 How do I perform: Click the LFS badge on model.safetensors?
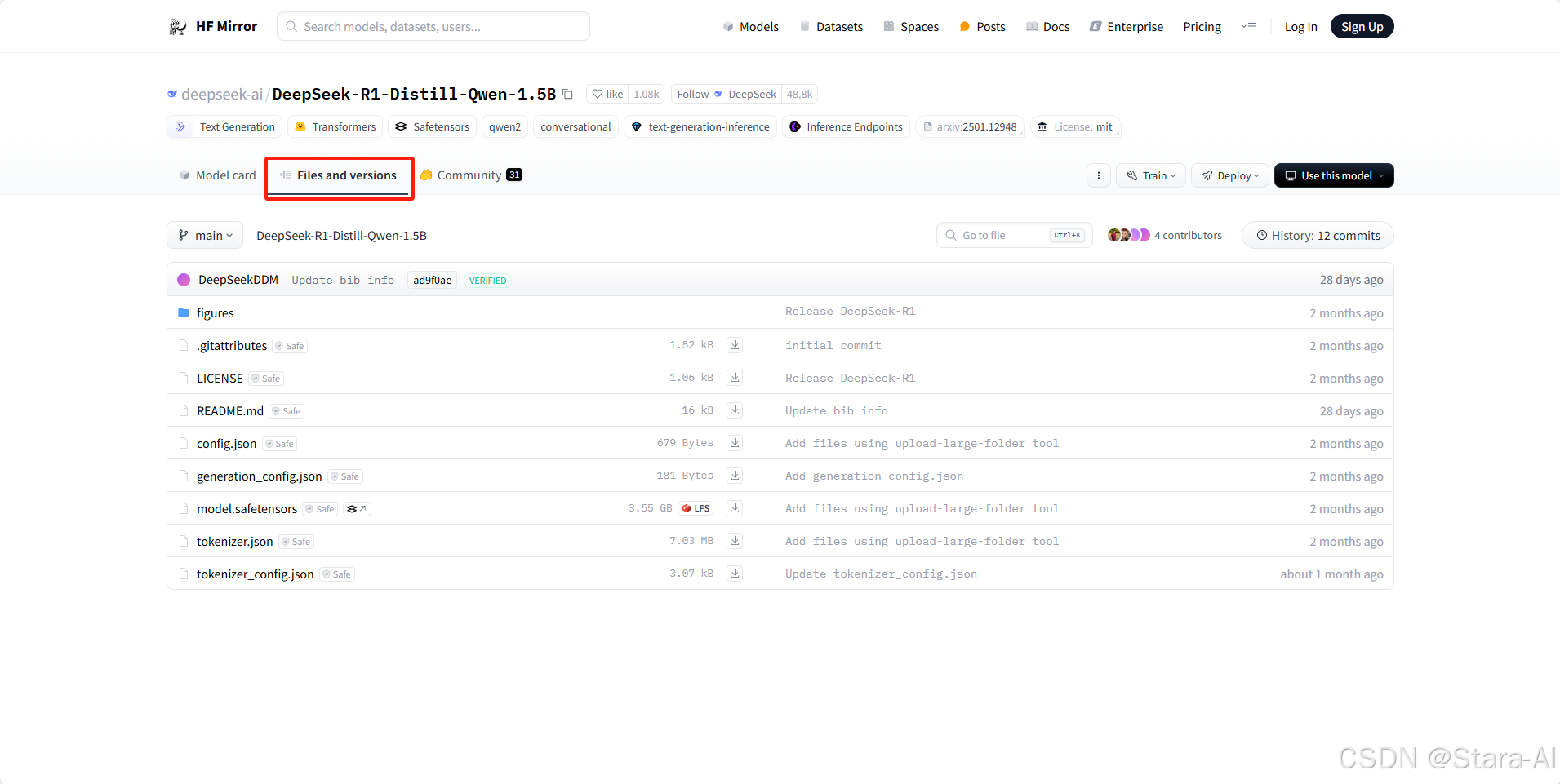[x=696, y=508]
